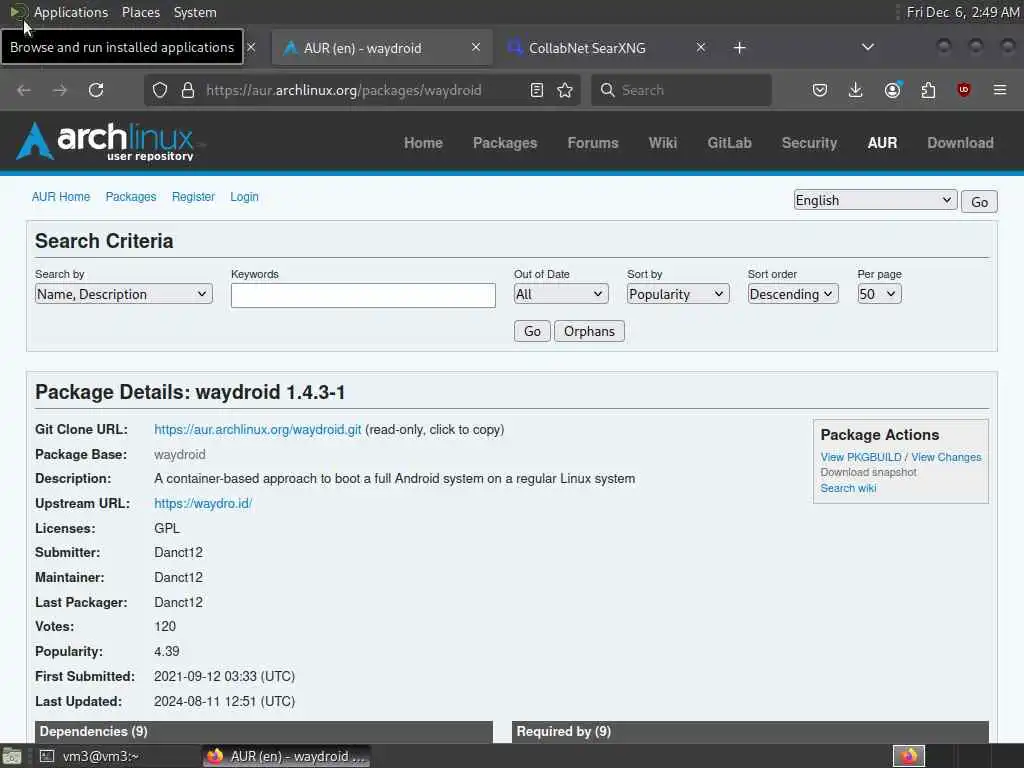Click the Register link
Screen dimensions: 1024x768
pos(193,197)
